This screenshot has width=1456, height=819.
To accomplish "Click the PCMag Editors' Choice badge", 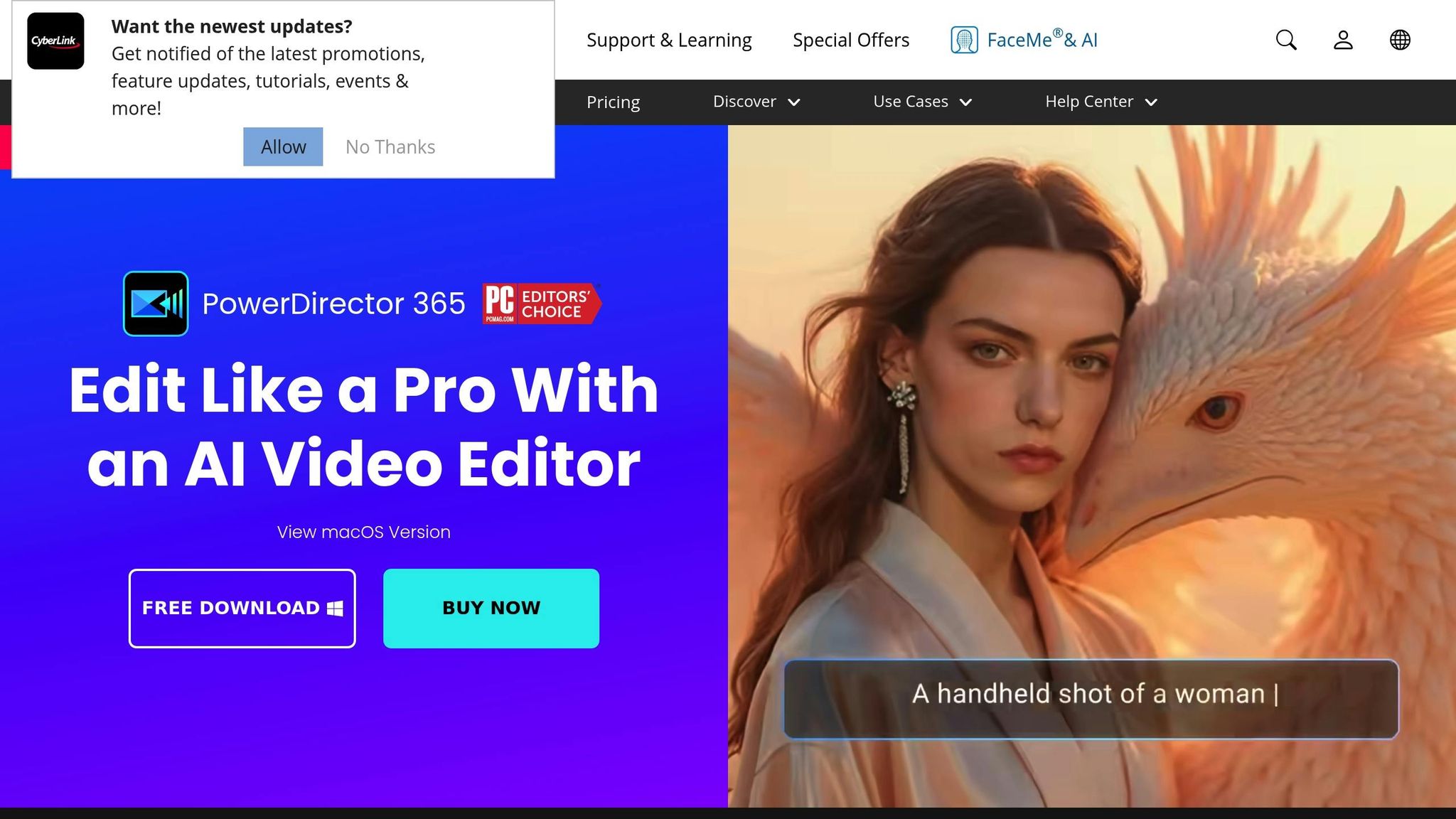I will coord(542,304).
